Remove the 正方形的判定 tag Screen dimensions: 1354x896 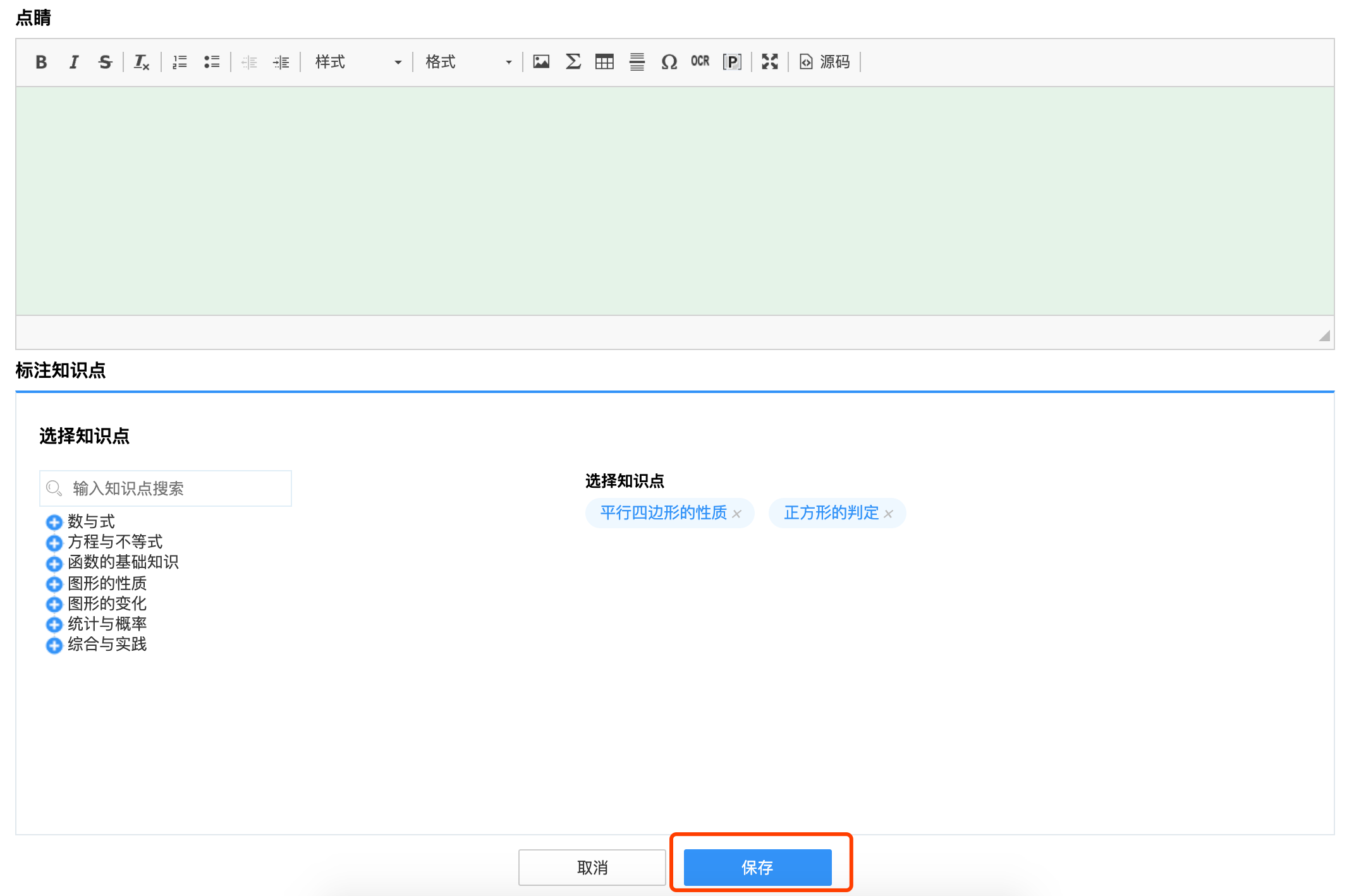(x=888, y=514)
